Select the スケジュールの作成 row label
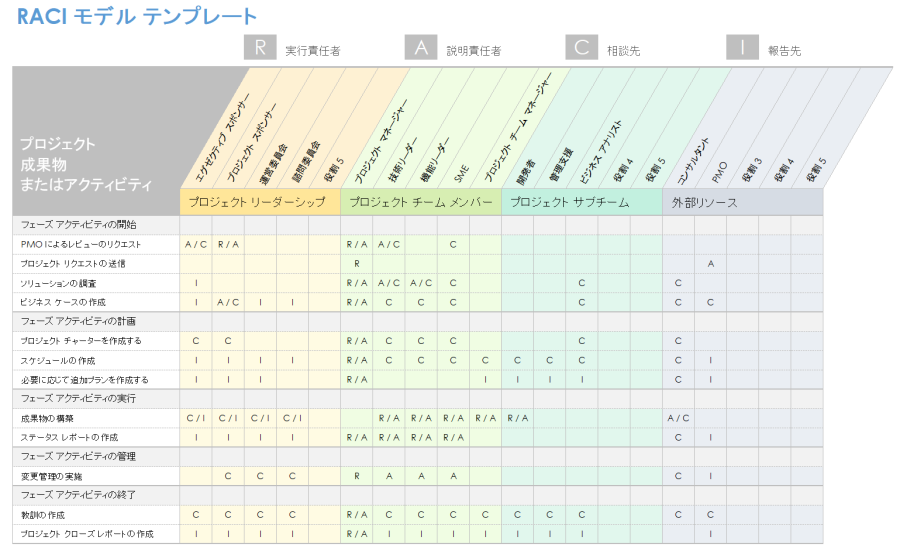 pos(58,360)
